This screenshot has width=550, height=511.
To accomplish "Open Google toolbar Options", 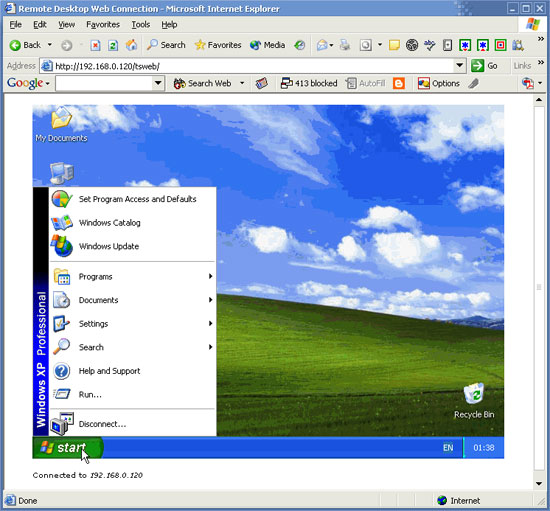I will pos(438,83).
